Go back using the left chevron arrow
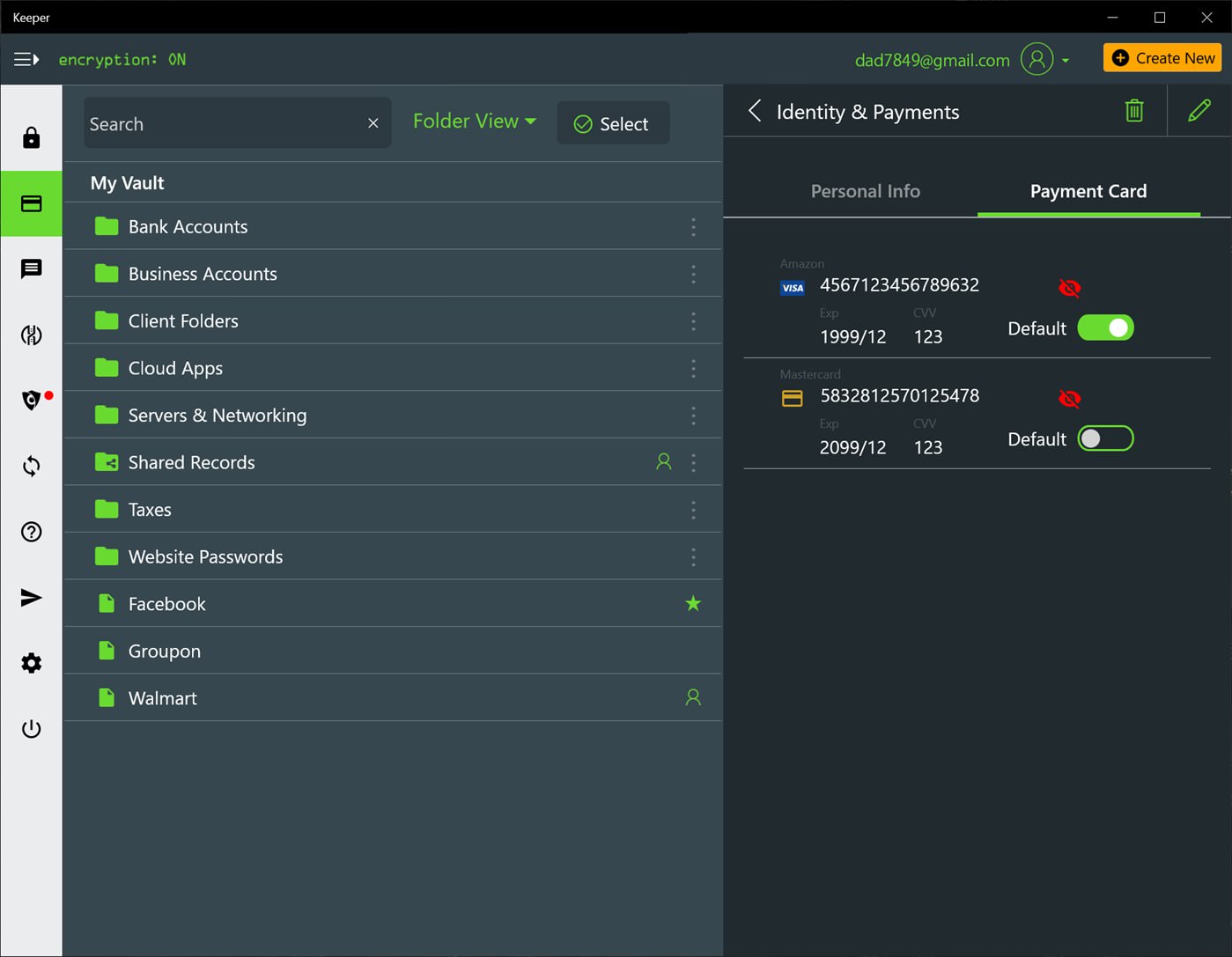 (755, 111)
